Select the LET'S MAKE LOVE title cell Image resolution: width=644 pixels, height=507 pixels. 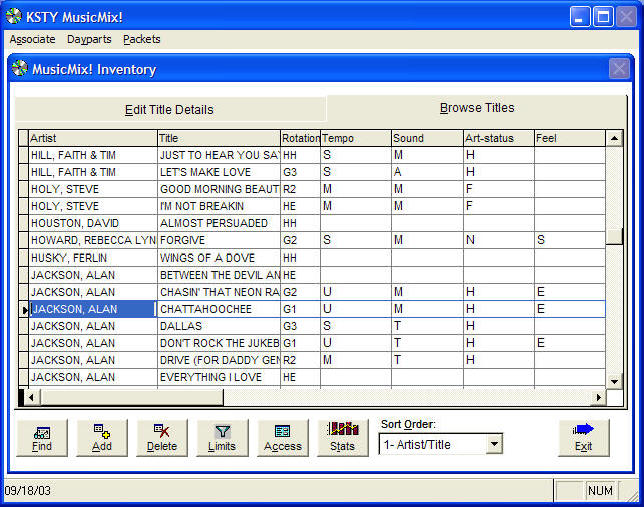click(219, 172)
